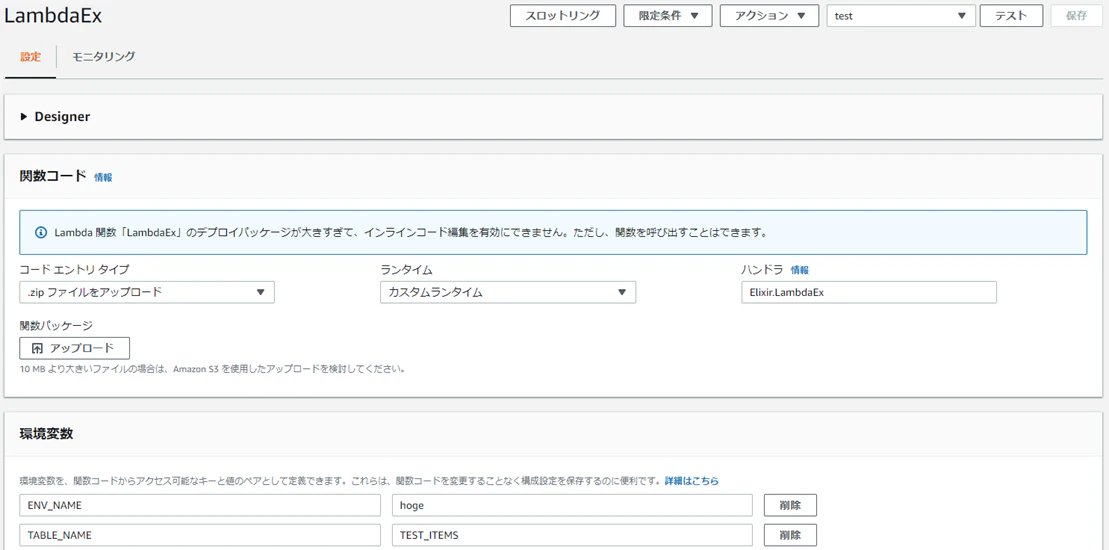Open the 限定条件 dropdown menu

tap(668, 16)
